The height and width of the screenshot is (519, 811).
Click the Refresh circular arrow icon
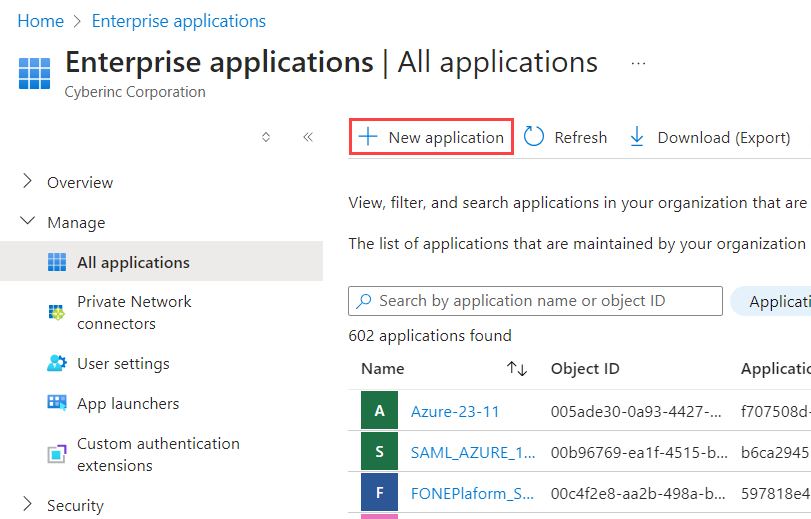click(x=534, y=137)
